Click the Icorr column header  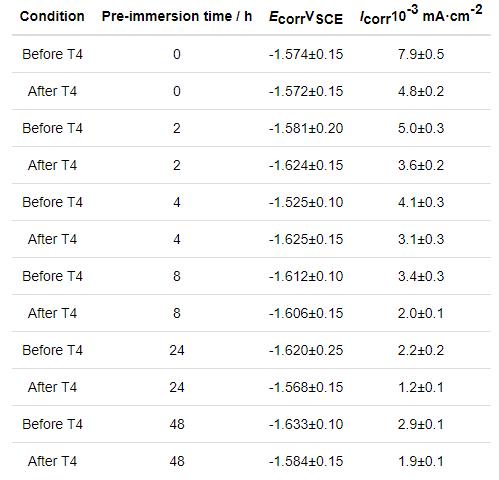(x=421, y=15)
